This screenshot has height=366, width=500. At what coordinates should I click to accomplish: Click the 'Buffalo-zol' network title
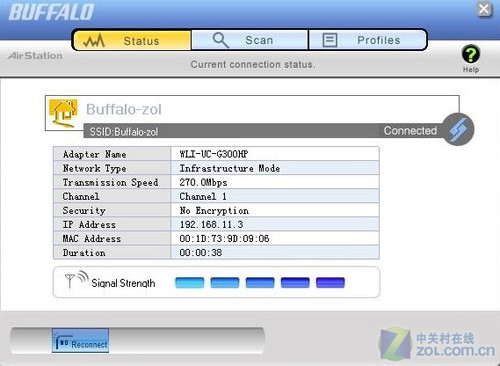click(124, 109)
